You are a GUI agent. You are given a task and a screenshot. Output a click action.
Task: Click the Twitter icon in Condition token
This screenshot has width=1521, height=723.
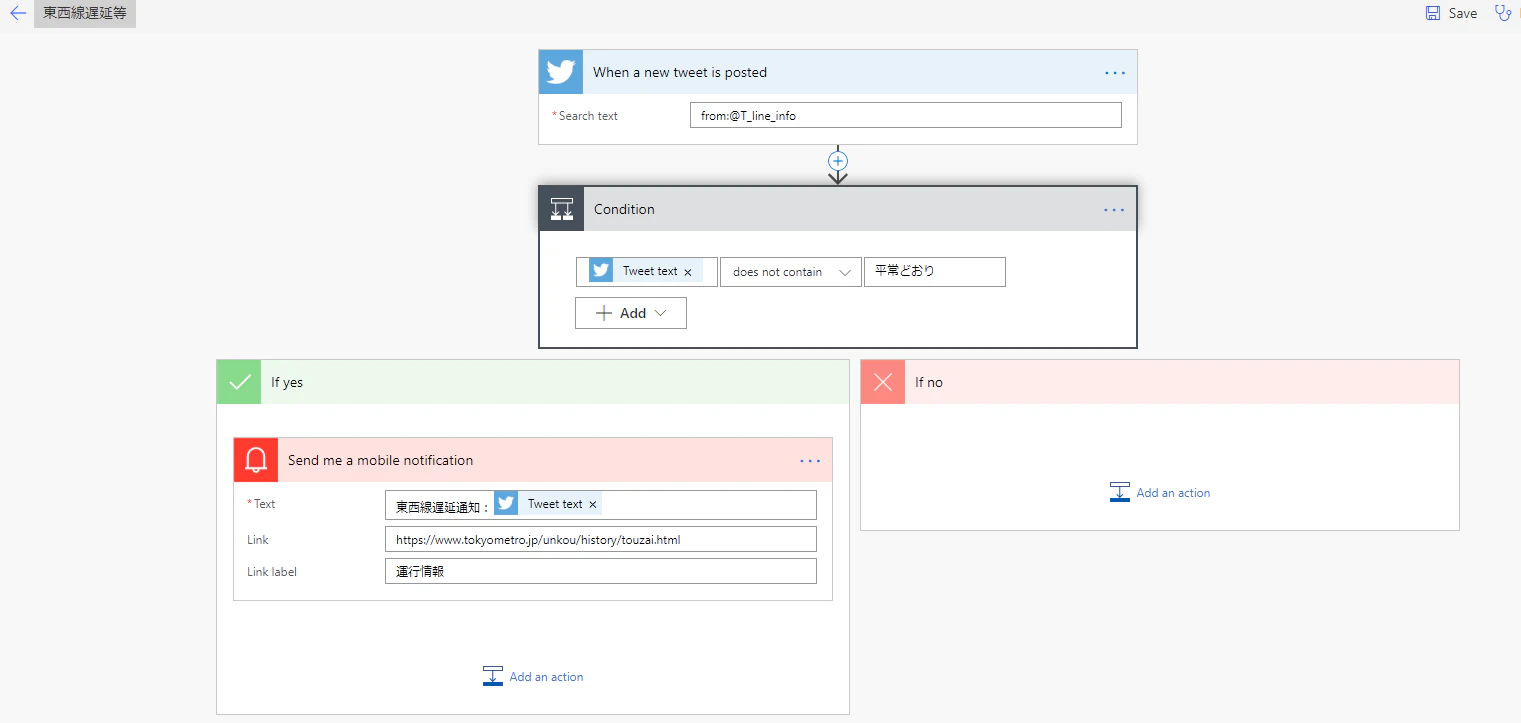coord(601,271)
